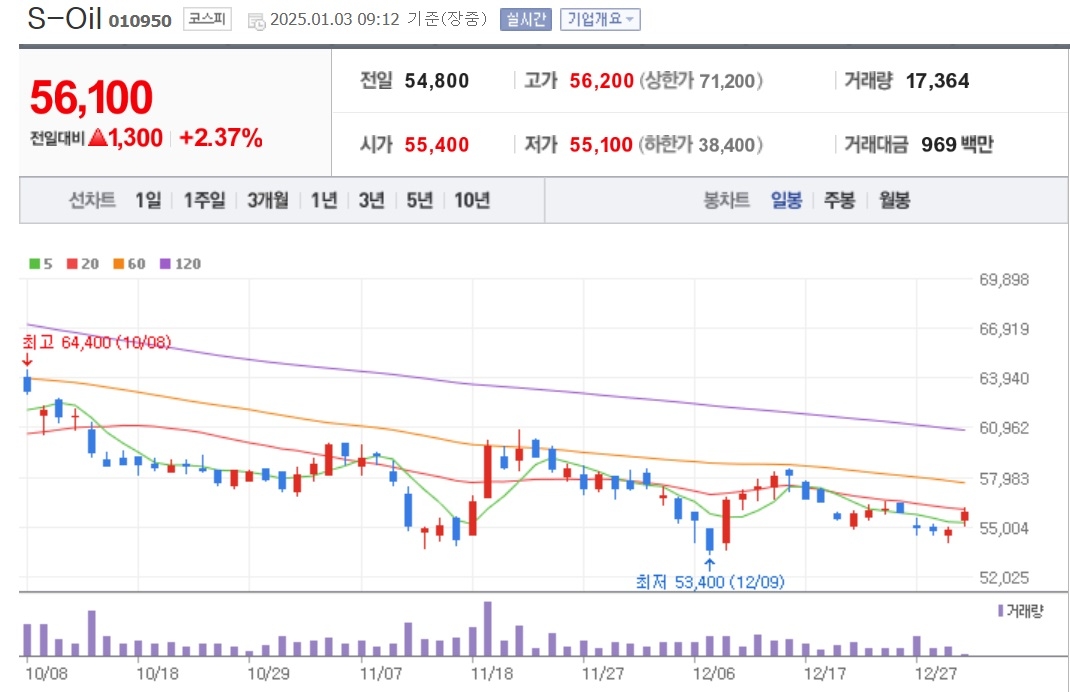The height and width of the screenshot is (692, 1070).
Task: Click the previous close value 54,800
Action: point(437,81)
